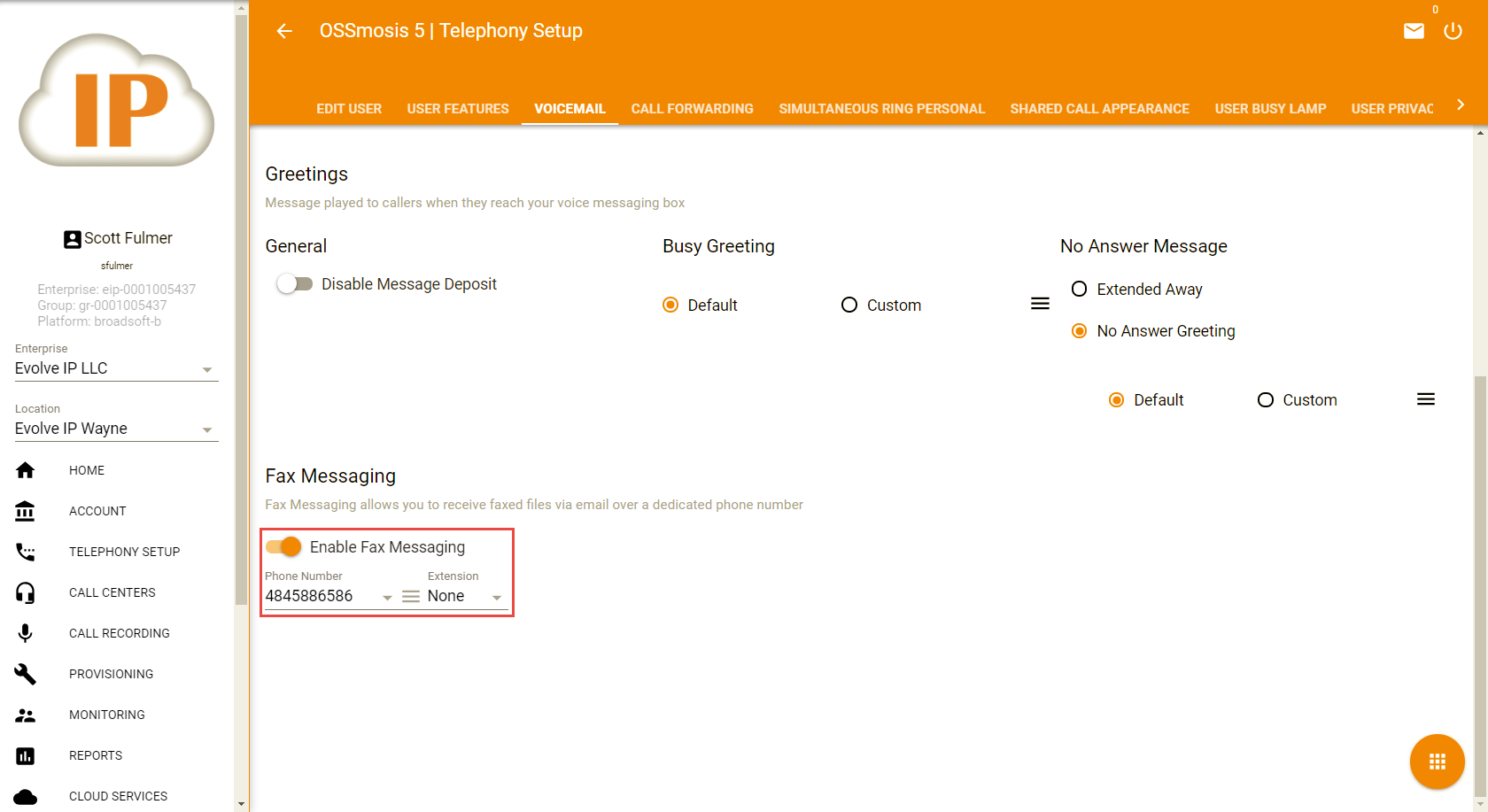Choose Custom under Busy Greeting
Viewport: 1488px width, 812px height.
coord(849,305)
